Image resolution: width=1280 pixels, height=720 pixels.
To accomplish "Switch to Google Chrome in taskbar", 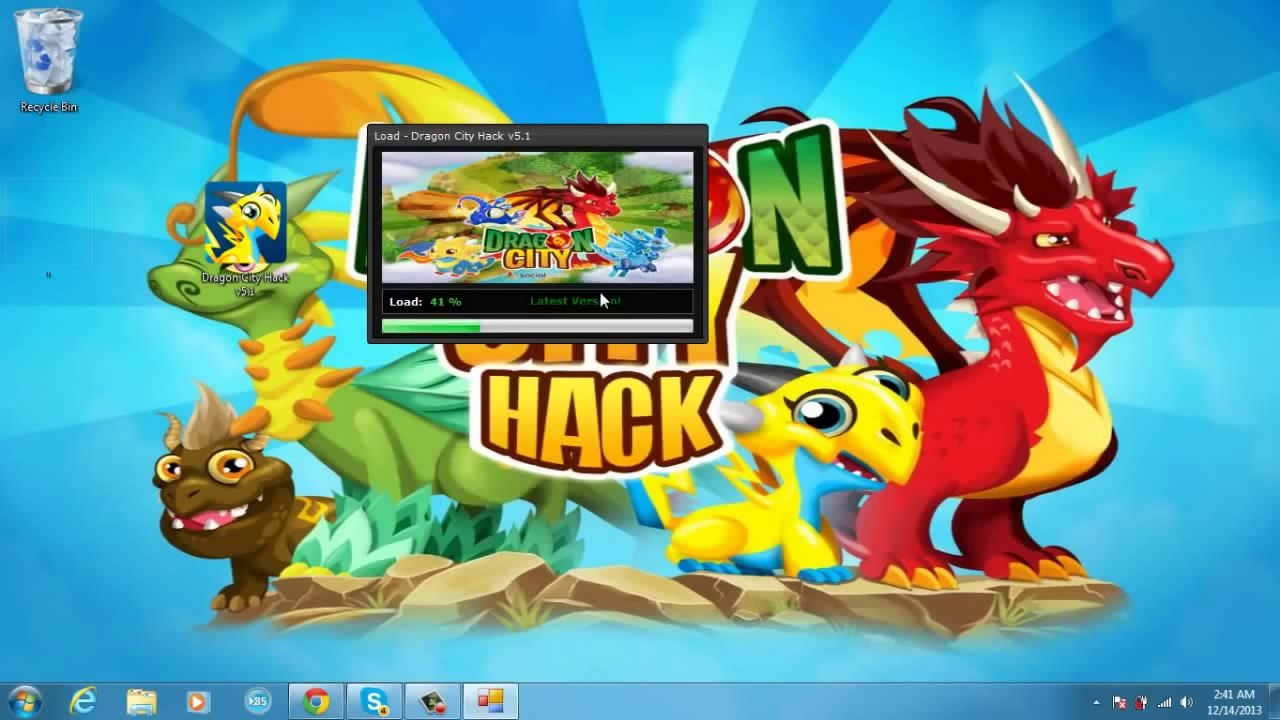I will (x=316, y=701).
